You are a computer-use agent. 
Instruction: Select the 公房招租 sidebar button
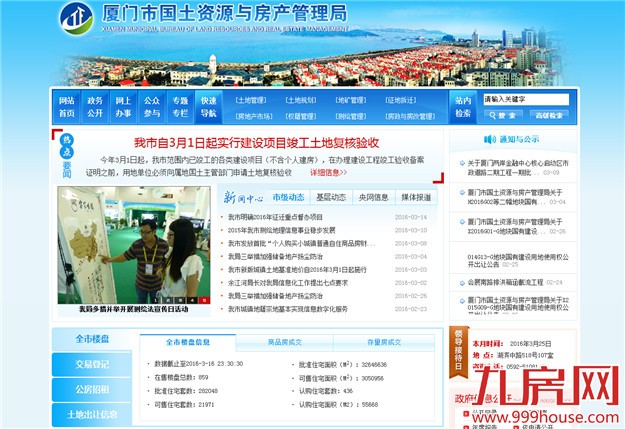[92, 390]
